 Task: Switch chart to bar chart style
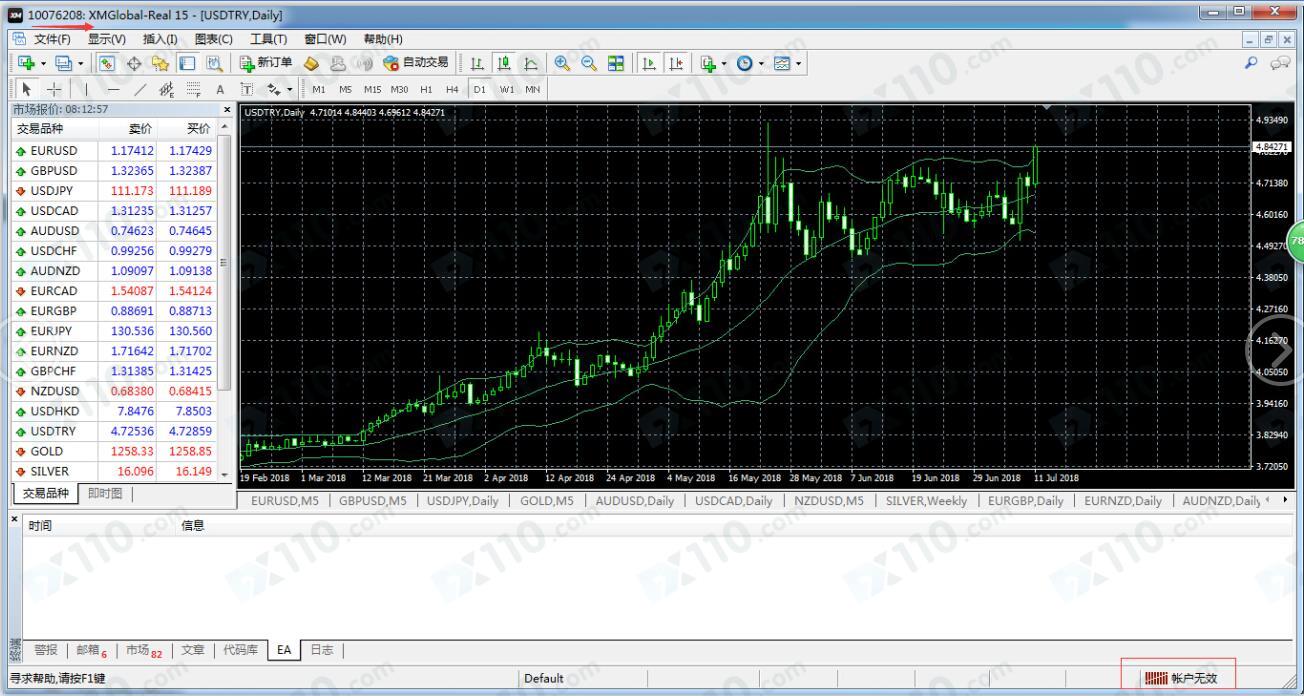click(478, 63)
